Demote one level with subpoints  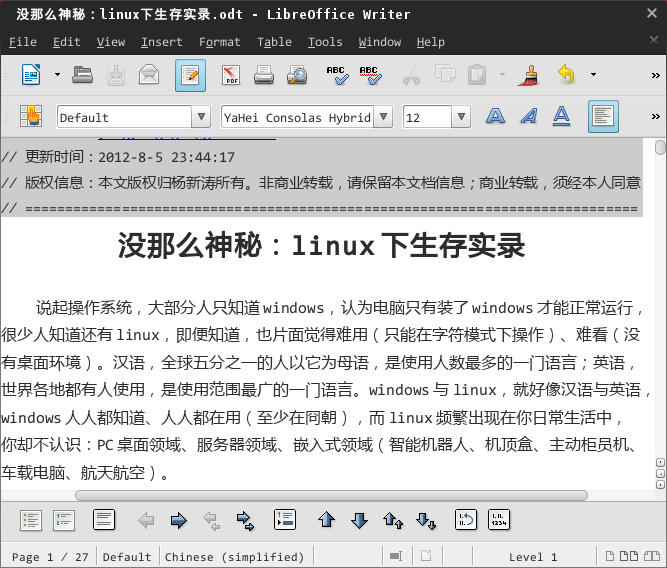[x=245, y=520]
